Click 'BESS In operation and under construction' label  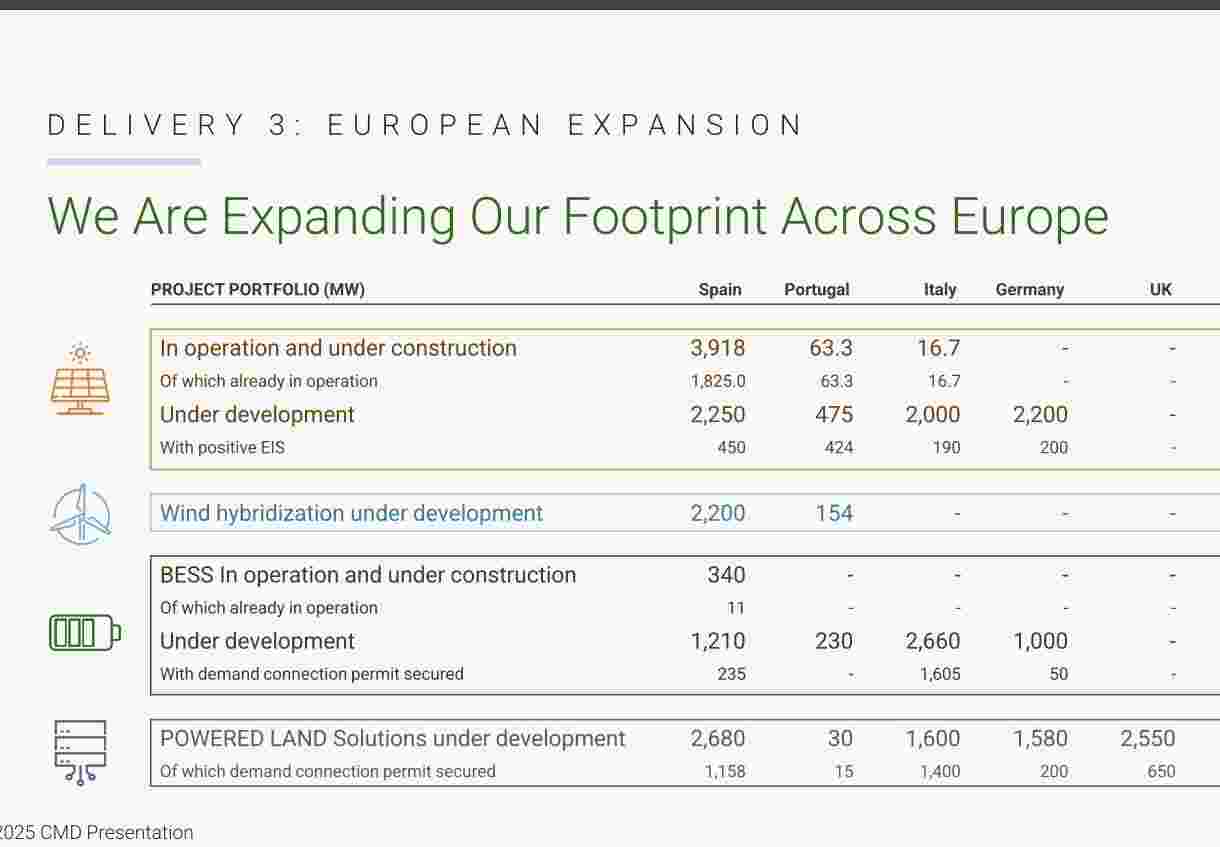368,575
